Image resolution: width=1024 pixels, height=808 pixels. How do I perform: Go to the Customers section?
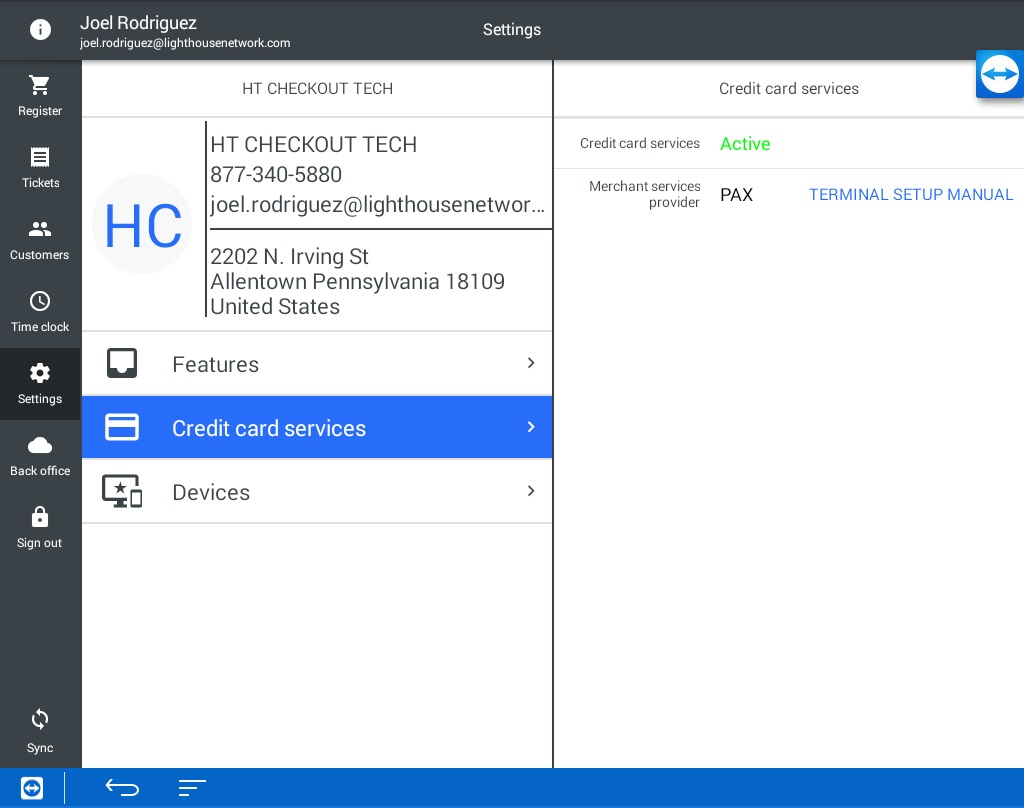[x=40, y=230]
